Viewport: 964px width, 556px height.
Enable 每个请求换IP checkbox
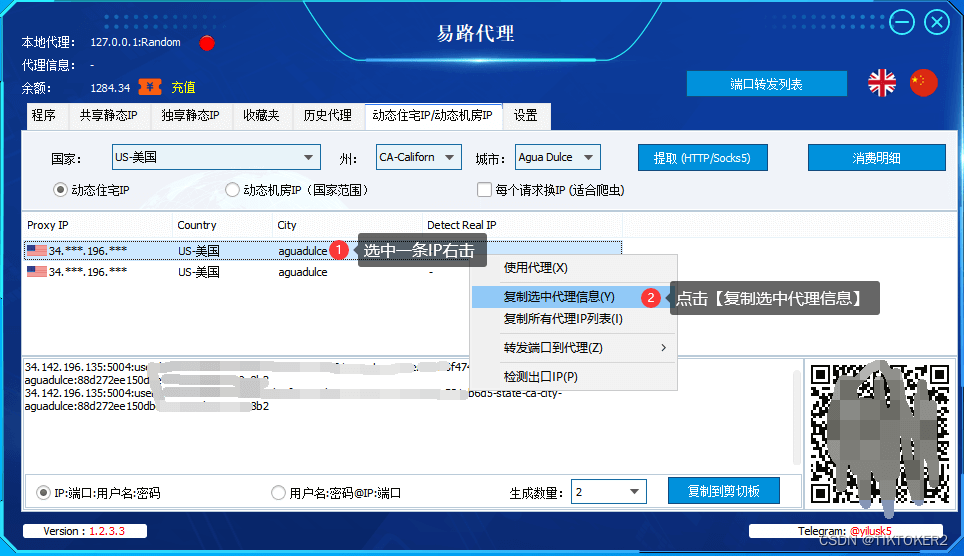484,189
